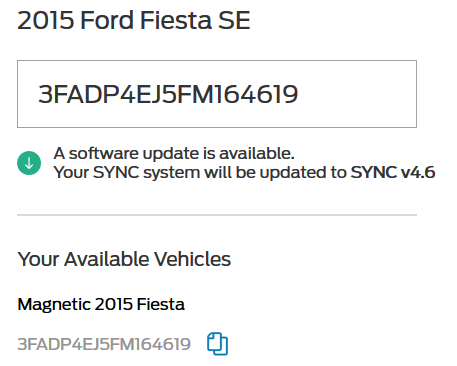Click the white arrow inside the green circle
Viewport: 457px width, 366px height.
click(x=29, y=163)
